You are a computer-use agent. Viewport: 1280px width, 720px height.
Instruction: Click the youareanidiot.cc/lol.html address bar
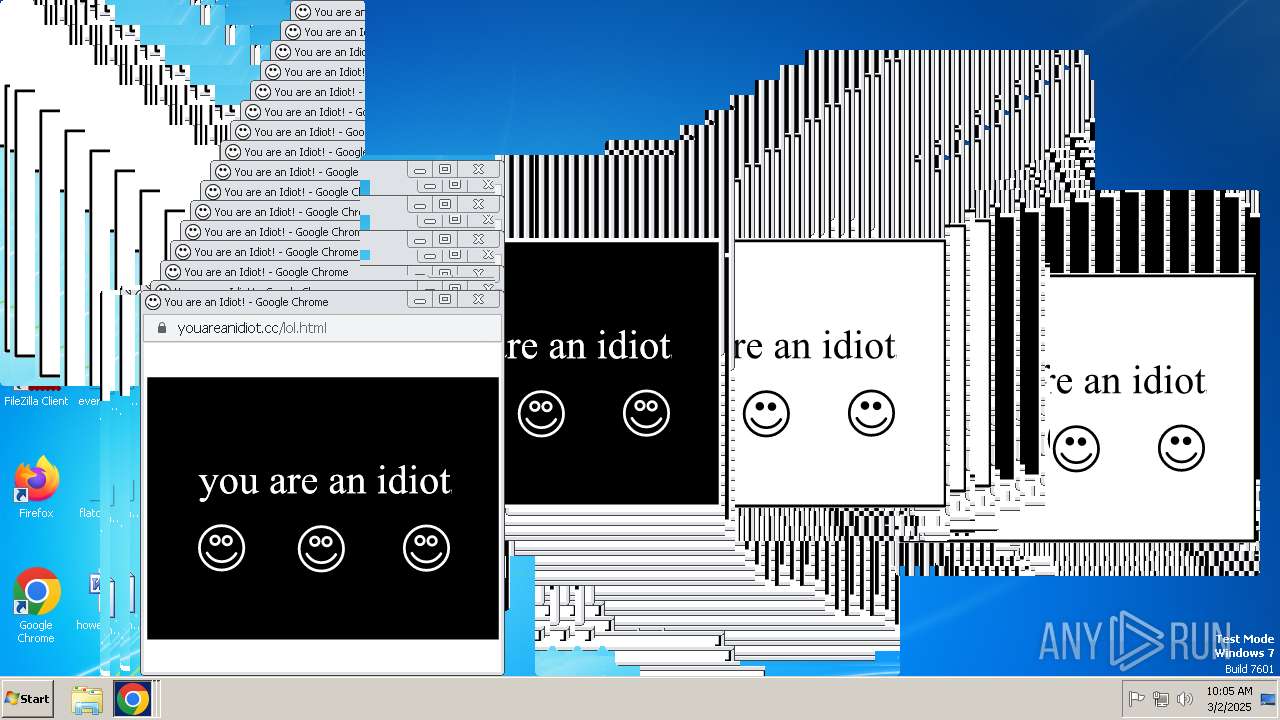coord(322,328)
